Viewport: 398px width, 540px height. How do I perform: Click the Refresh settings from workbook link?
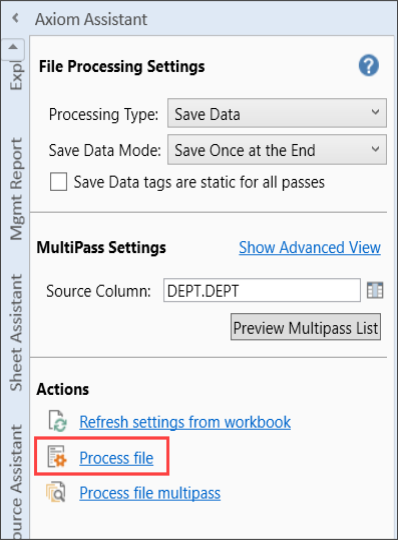[185, 422]
